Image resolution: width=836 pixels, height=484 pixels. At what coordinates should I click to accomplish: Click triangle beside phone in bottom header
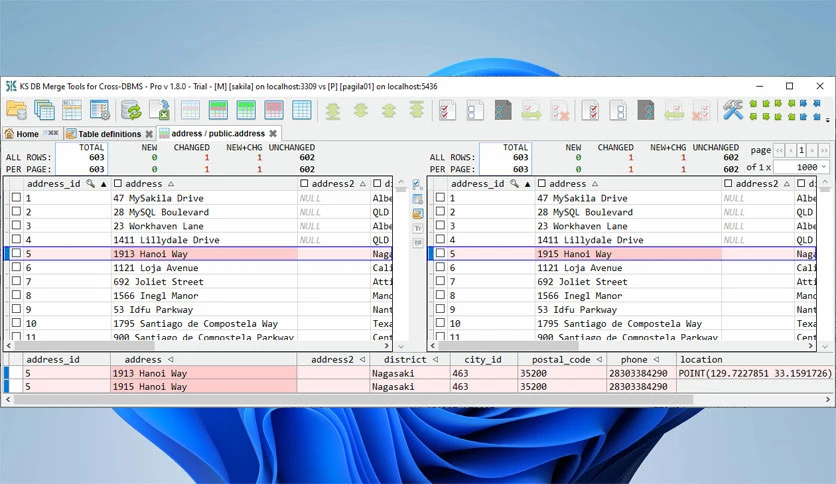click(x=656, y=360)
